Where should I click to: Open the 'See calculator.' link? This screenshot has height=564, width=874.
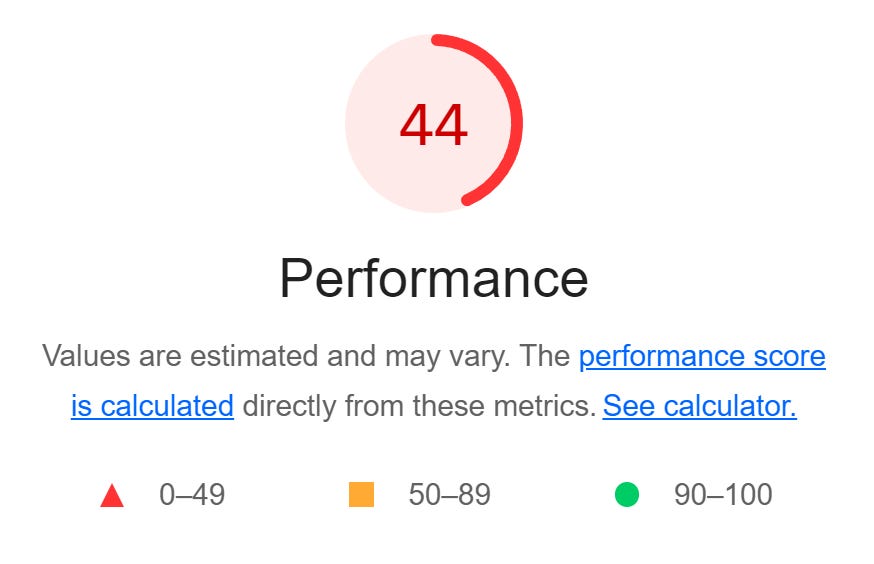(700, 406)
